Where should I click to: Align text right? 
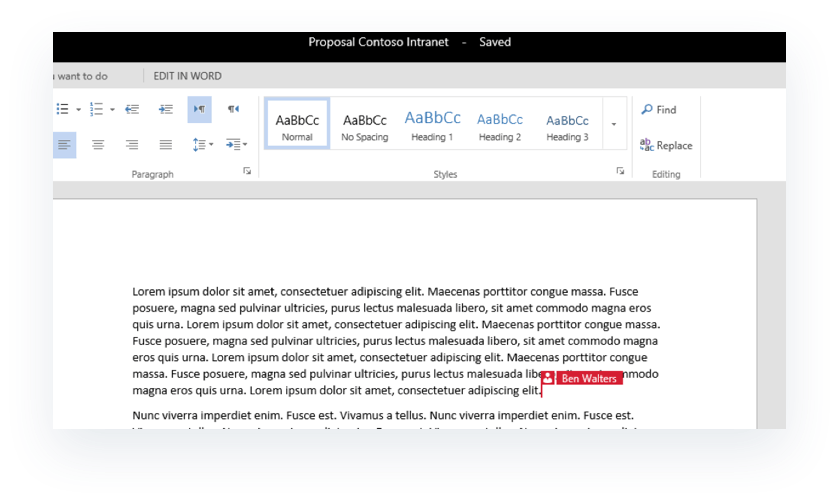coord(132,144)
